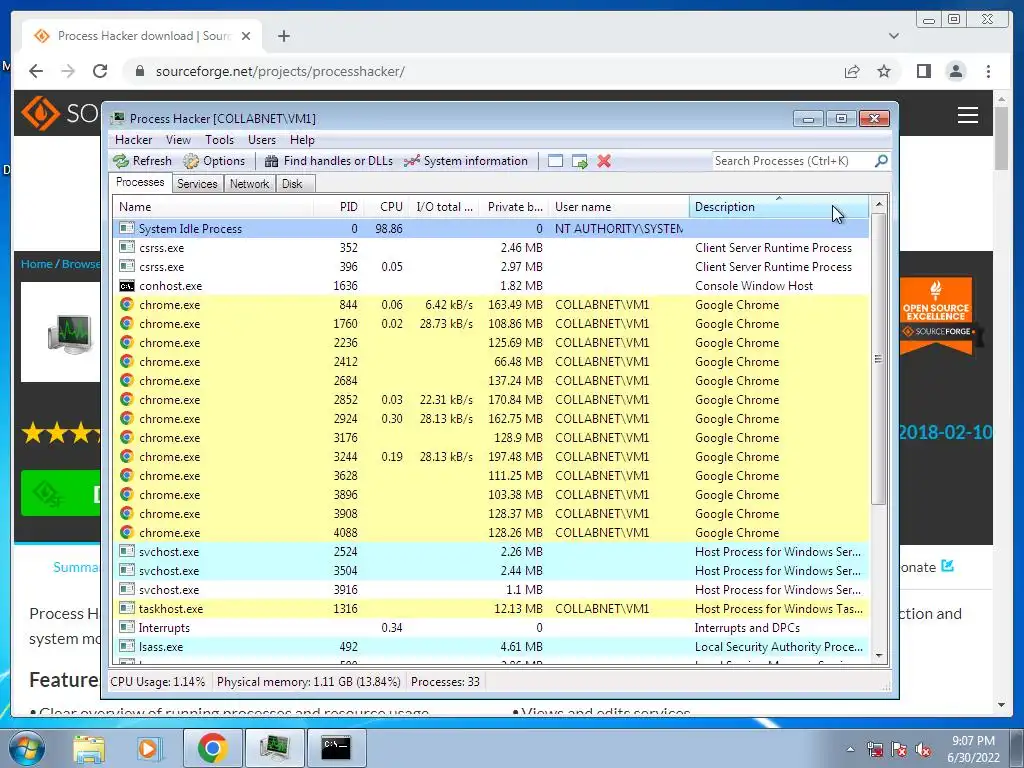Click the Home breadcrumb link on SourceForge
The width and height of the screenshot is (1024, 768).
tap(37, 264)
